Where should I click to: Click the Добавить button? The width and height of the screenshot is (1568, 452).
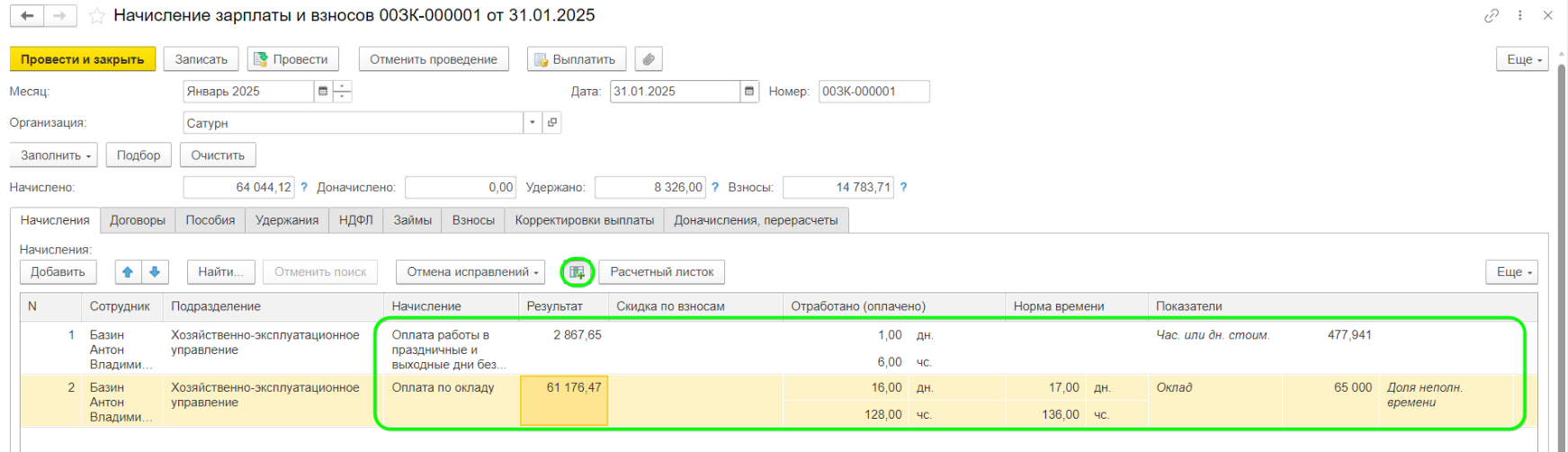[58, 272]
